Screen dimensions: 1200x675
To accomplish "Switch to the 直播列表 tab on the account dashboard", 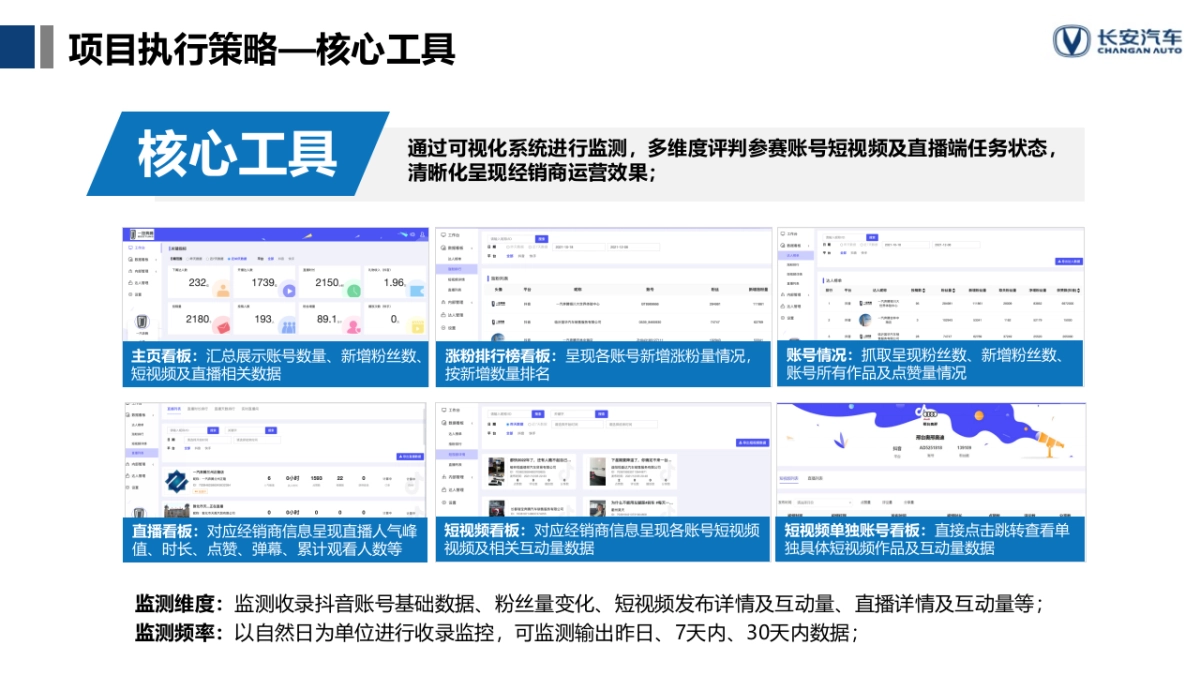I will [816, 478].
